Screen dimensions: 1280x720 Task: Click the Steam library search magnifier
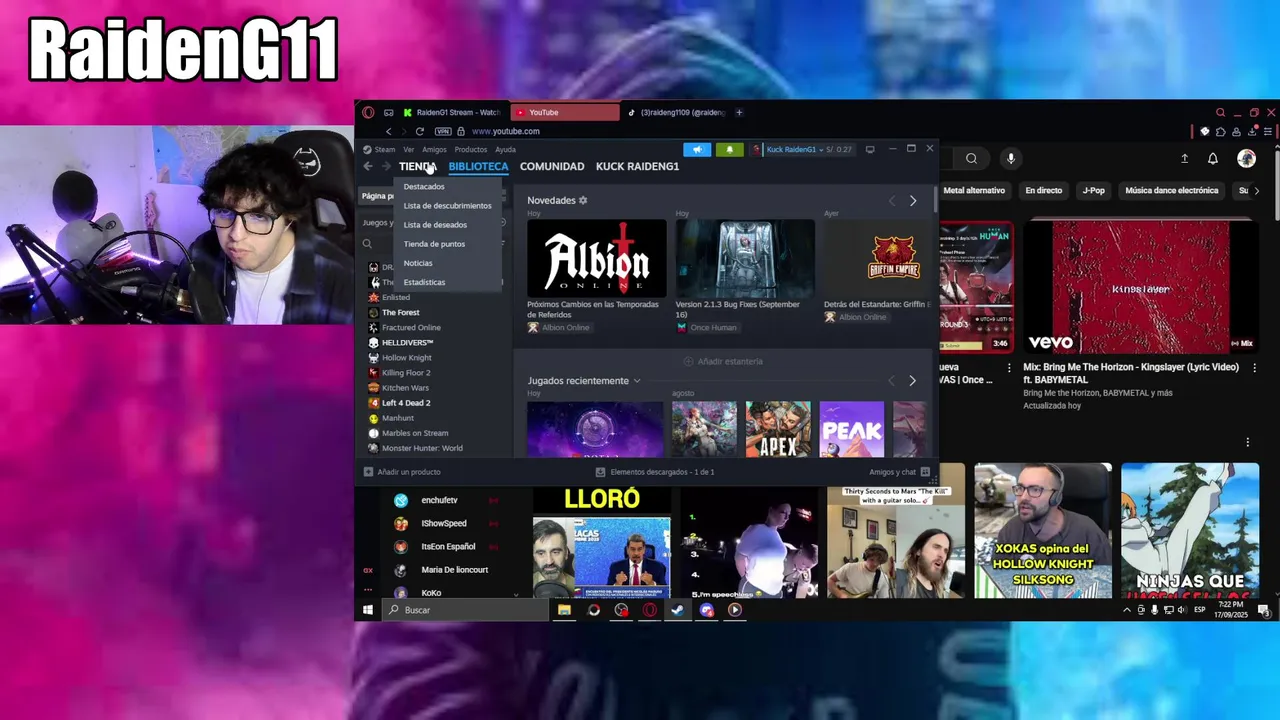(x=367, y=243)
